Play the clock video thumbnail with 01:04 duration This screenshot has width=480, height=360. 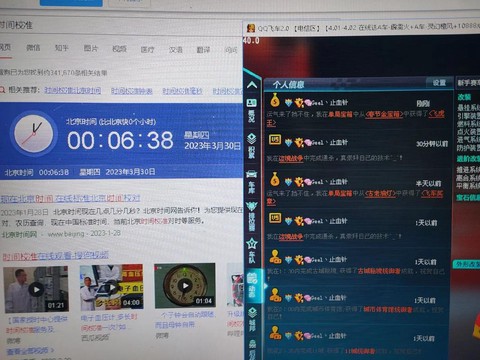pyautogui.click(x=185, y=286)
